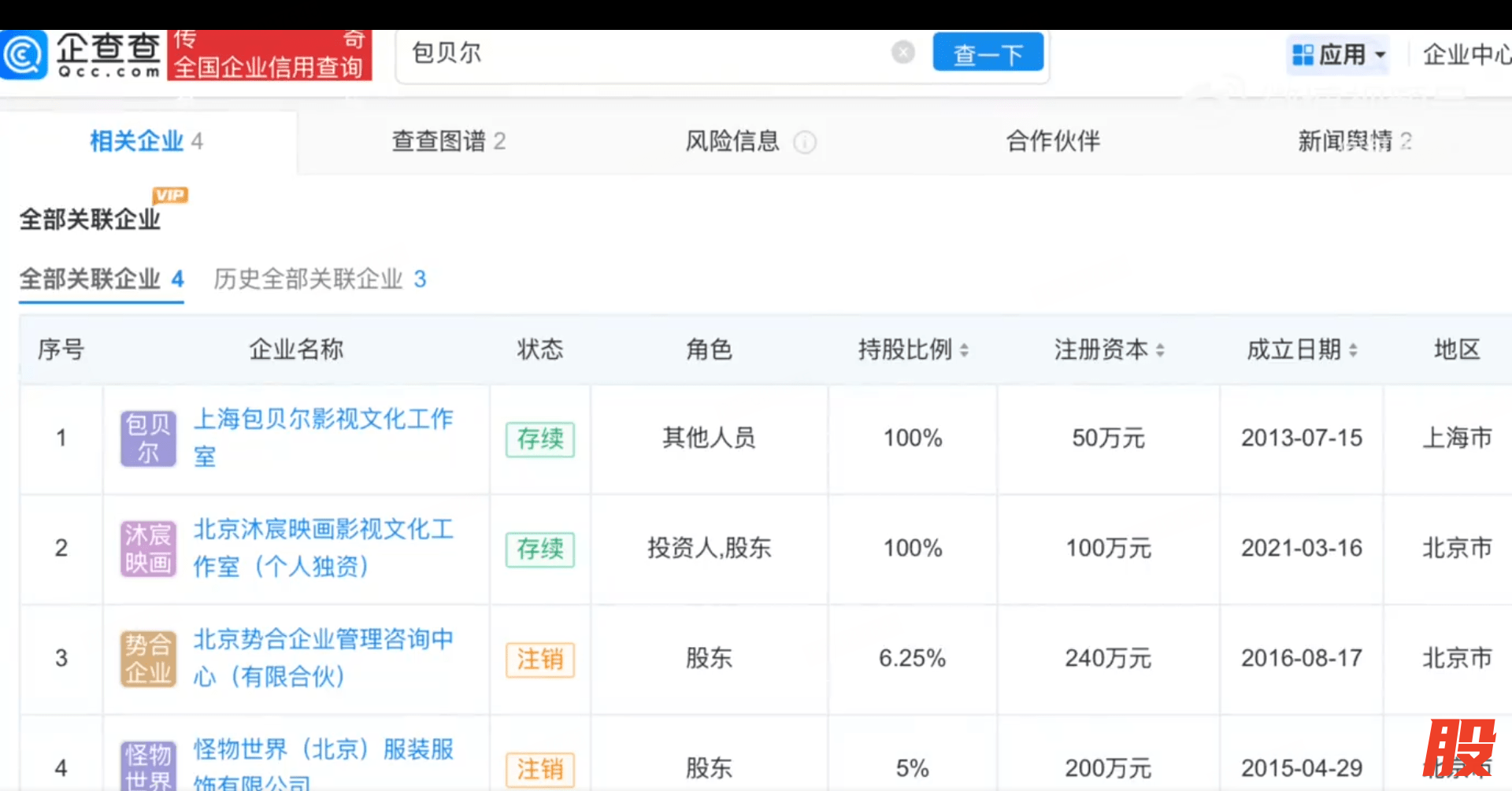Open the 风险信息 tab
Screen dimensions: 1512x791
point(732,142)
